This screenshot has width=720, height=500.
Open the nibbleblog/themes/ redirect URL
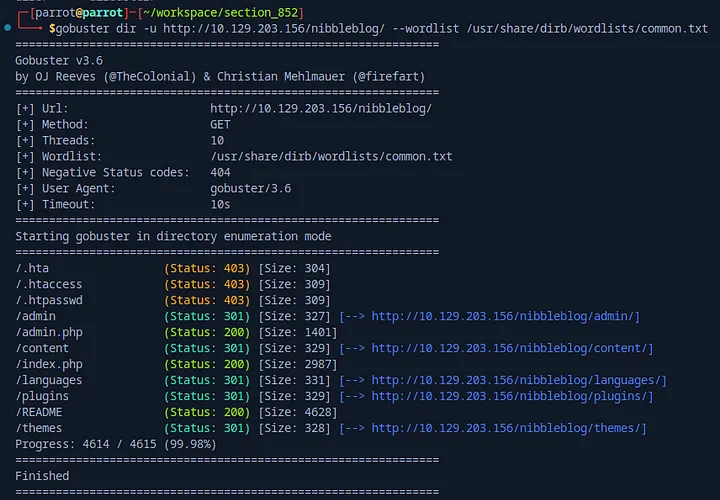click(x=508, y=428)
